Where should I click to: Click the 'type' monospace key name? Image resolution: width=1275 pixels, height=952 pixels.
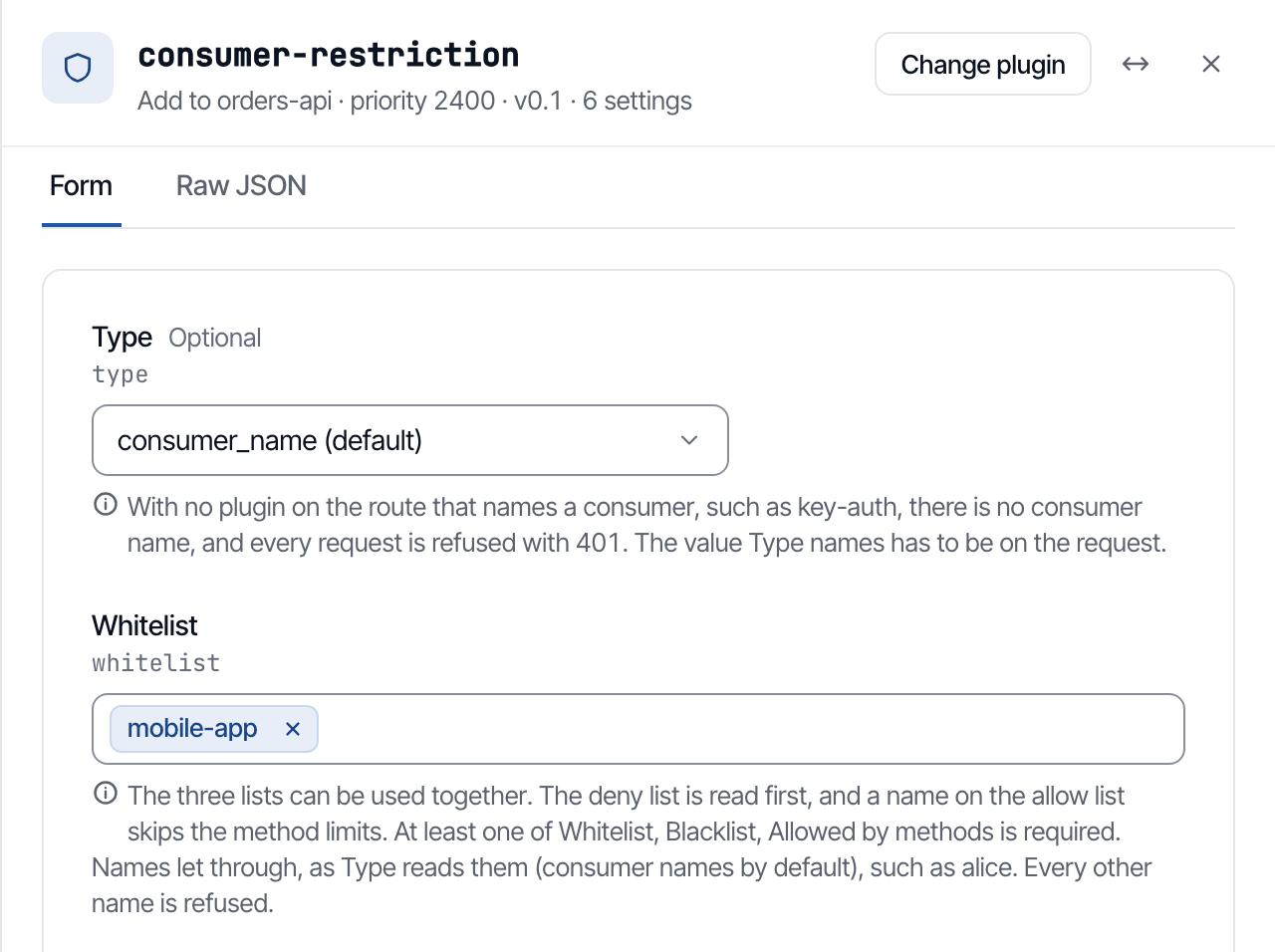121,374
